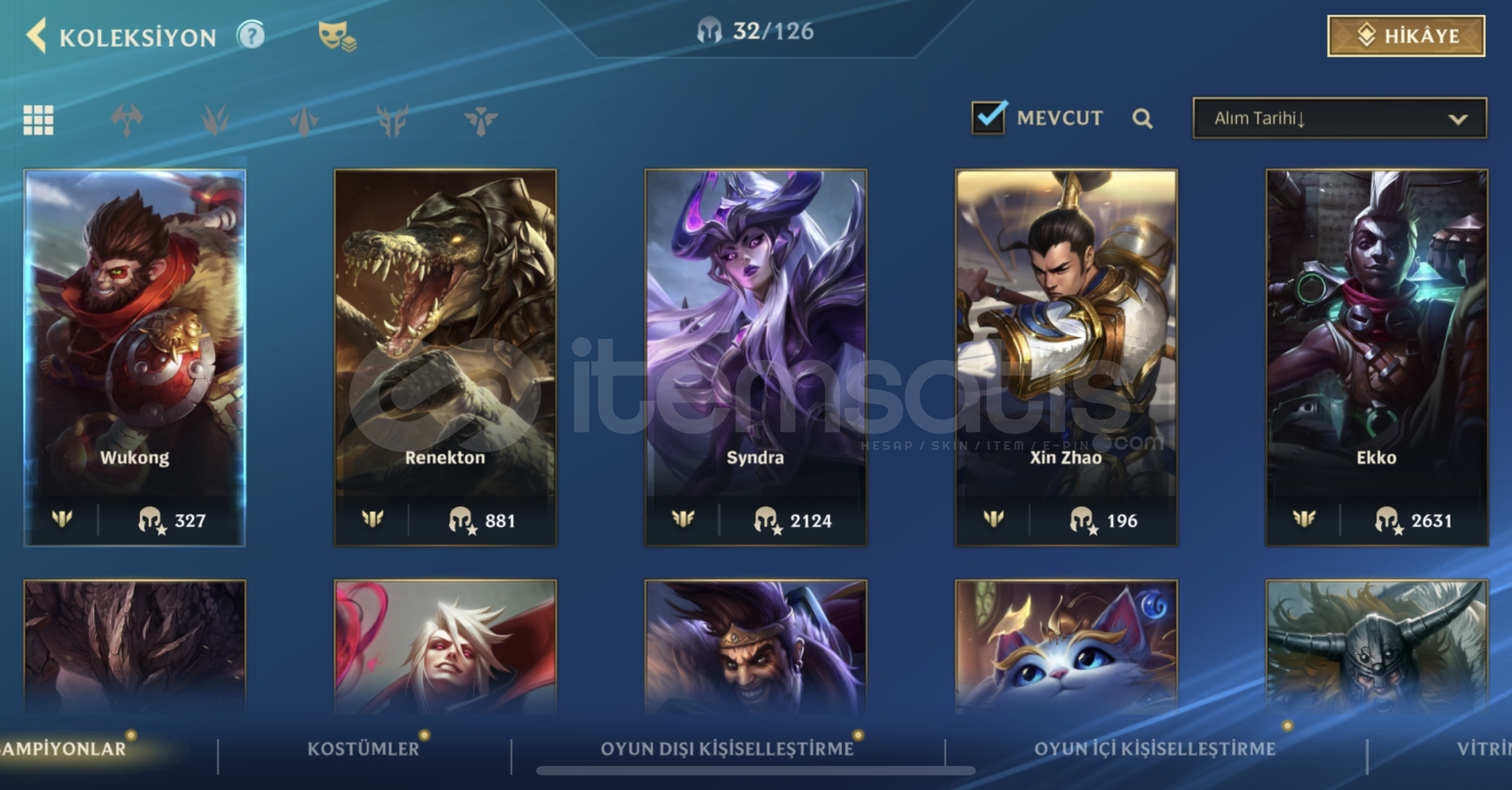The image size is (1512, 790).
Task: Select the all-roles grid filter icon
Action: click(38, 120)
